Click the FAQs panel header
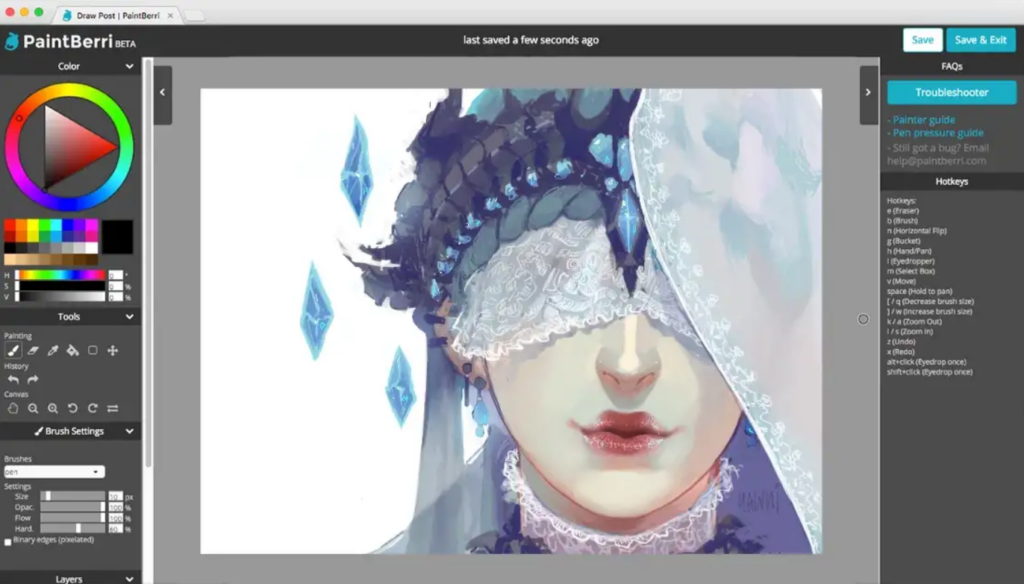This screenshot has width=1024, height=584. [952, 66]
